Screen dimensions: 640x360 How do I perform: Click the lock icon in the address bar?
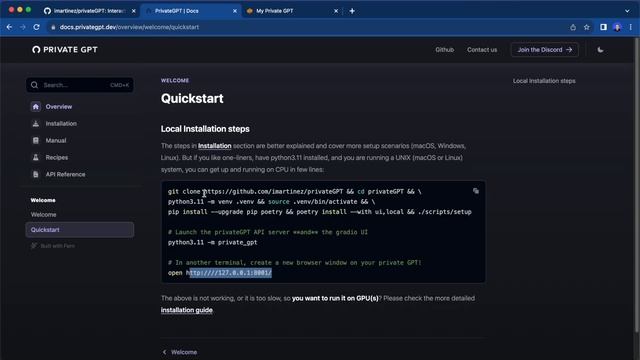tap(53, 27)
